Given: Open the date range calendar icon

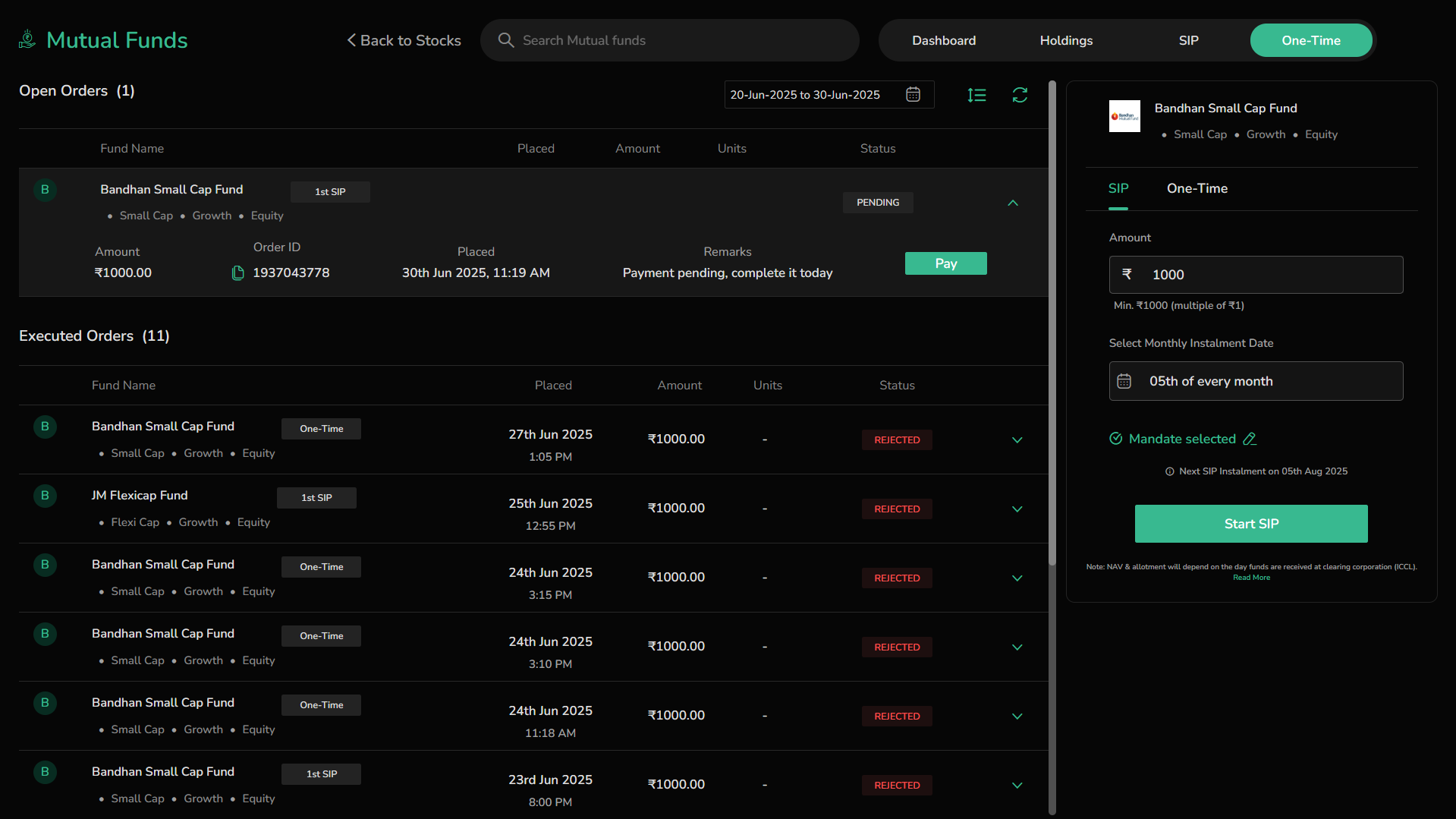Looking at the screenshot, I should pyautogui.click(x=914, y=94).
